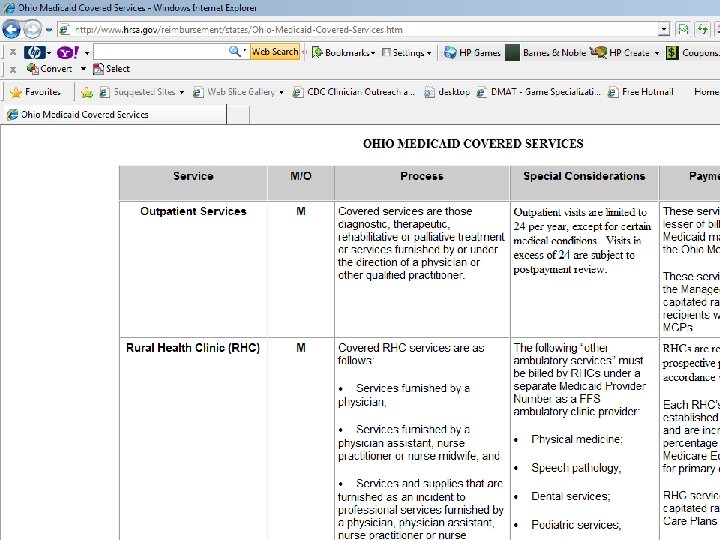The image size is (720, 540).
Task: Click the Add to Favorites bar icon
Action: tap(87, 92)
